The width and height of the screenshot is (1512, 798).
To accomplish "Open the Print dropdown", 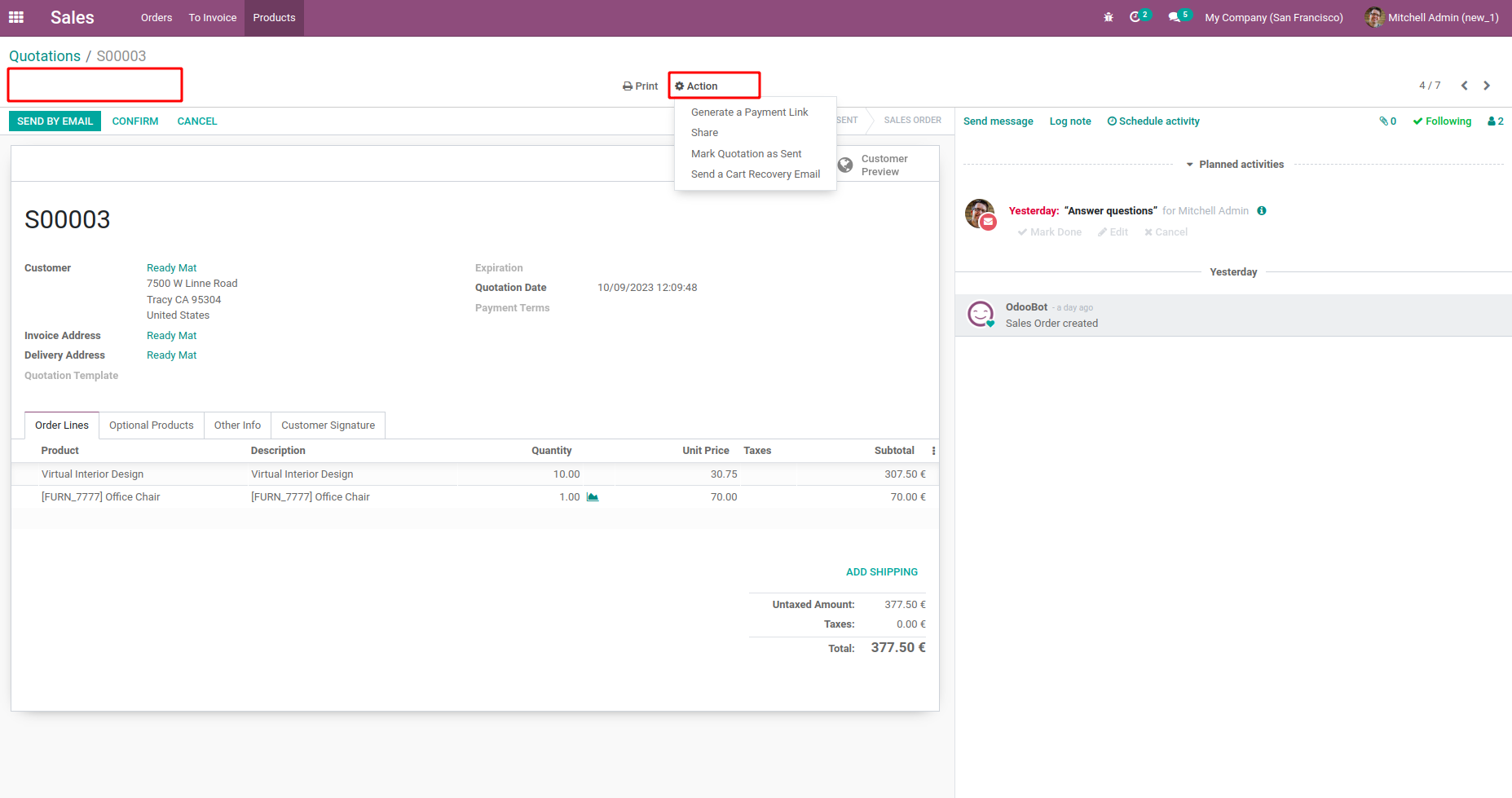I will 640,86.
